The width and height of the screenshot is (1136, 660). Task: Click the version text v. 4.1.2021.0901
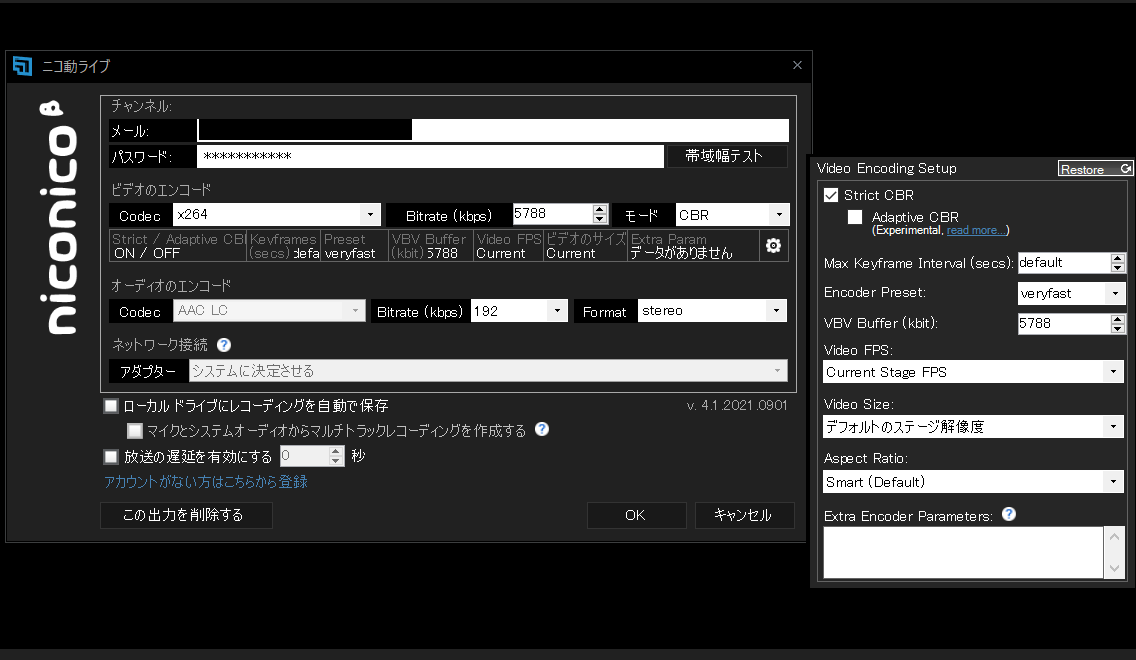[737, 405]
